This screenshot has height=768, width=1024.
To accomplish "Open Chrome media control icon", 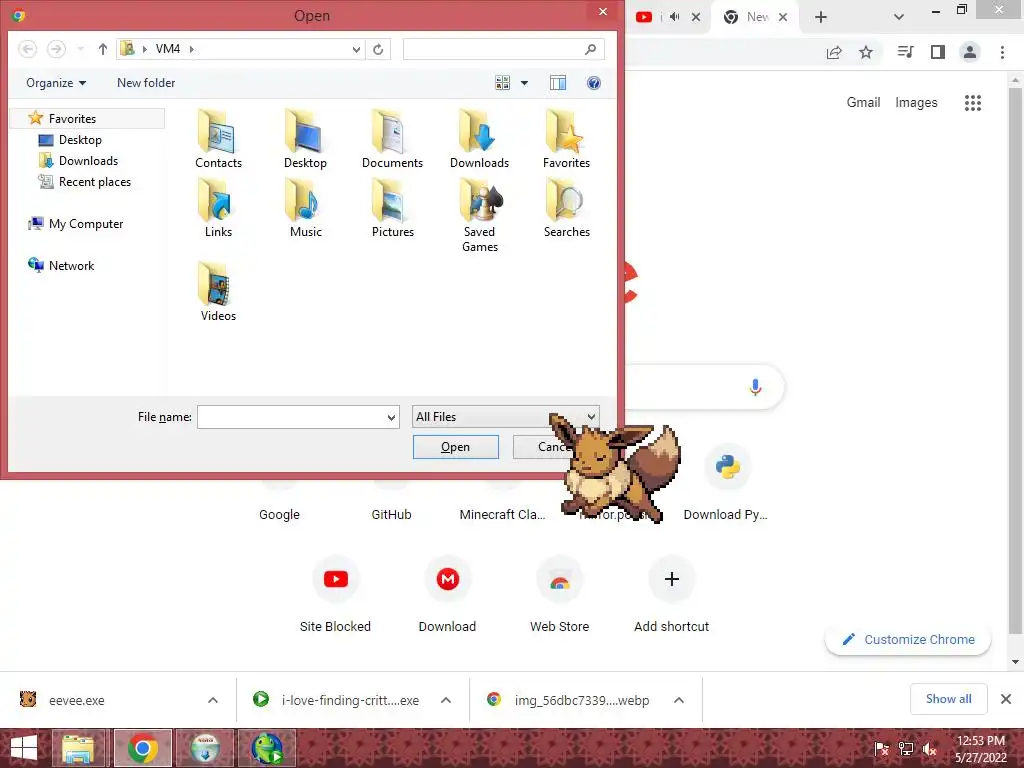I will [905, 52].
